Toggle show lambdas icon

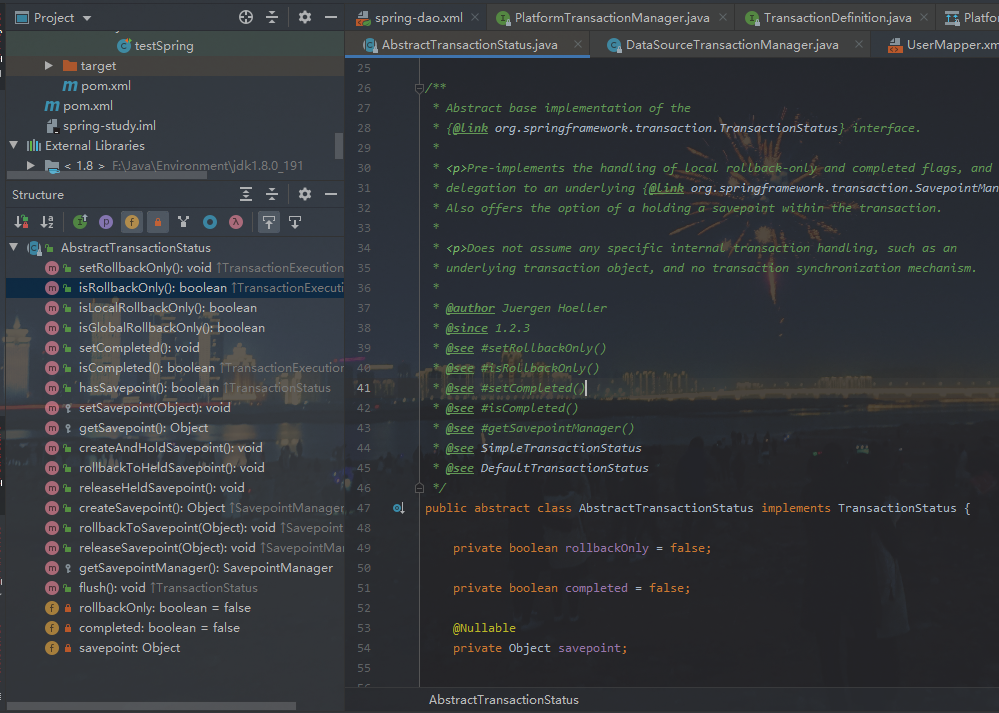pos(236,222)
